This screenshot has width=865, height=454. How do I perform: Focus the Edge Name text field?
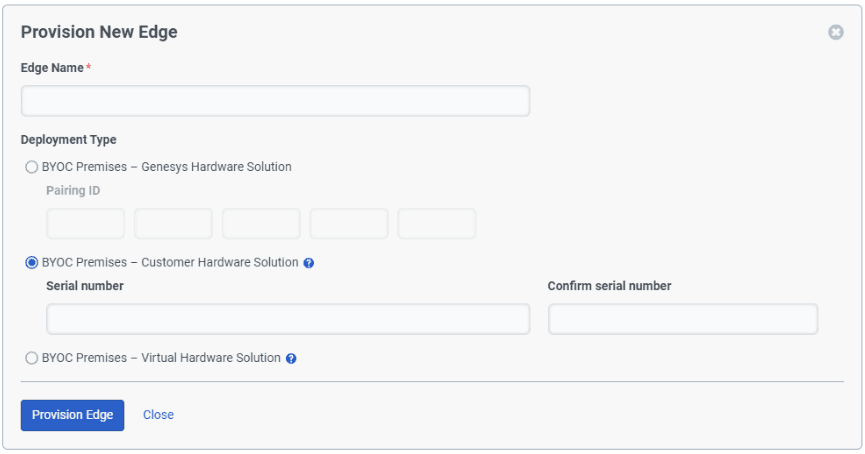click(x=275, y=101)
